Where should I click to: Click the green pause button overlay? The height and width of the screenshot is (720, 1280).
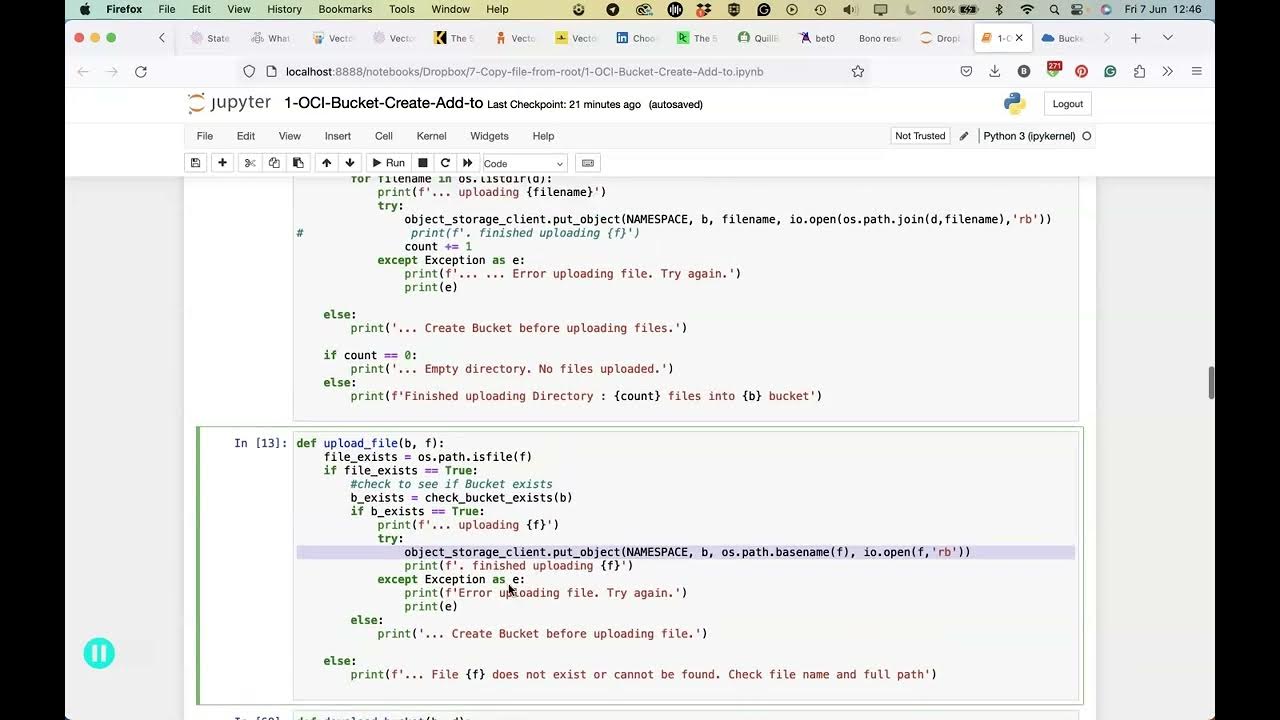(x=99, y=654)
